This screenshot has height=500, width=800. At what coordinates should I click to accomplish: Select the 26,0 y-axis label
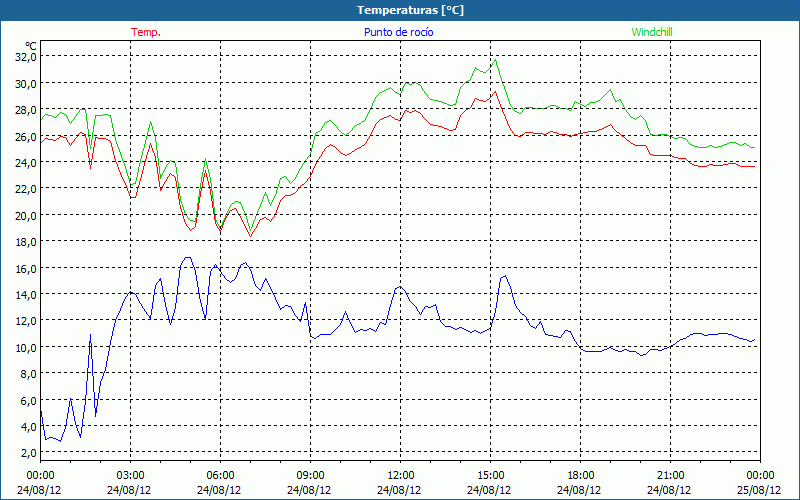coord(26,136)
